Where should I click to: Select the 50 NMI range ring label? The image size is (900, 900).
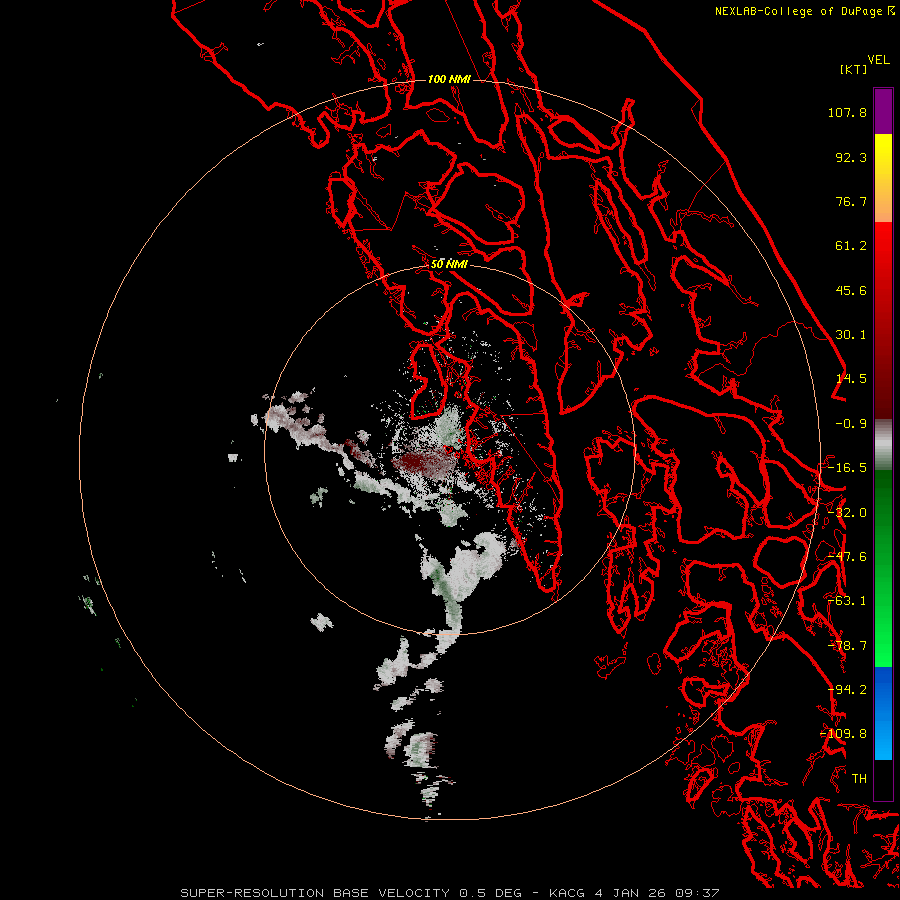tap(449, 264)
